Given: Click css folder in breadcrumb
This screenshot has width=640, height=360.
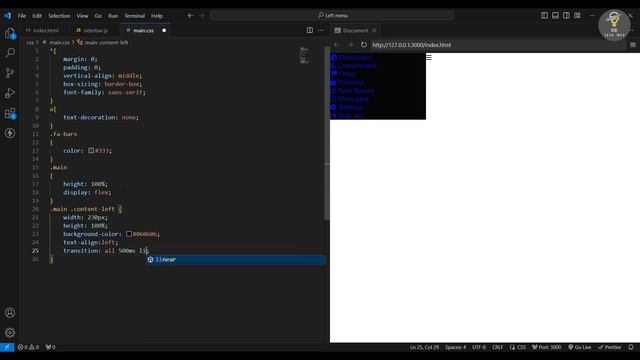Looking at the screenshot, I should pyautogui.click(x=30, y=42).
